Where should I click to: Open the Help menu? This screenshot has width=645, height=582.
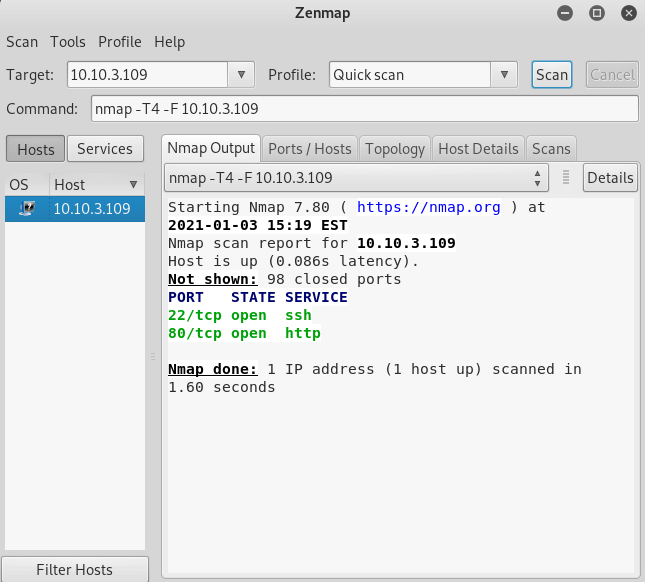pyautogui.click(x=169, y=42)
